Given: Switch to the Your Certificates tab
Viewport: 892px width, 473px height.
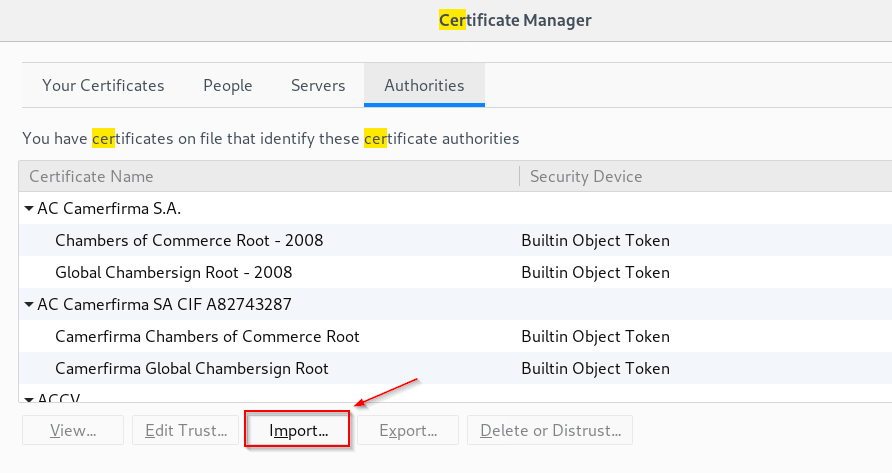Looking at the screenshot, I should (x=103, y=85).
